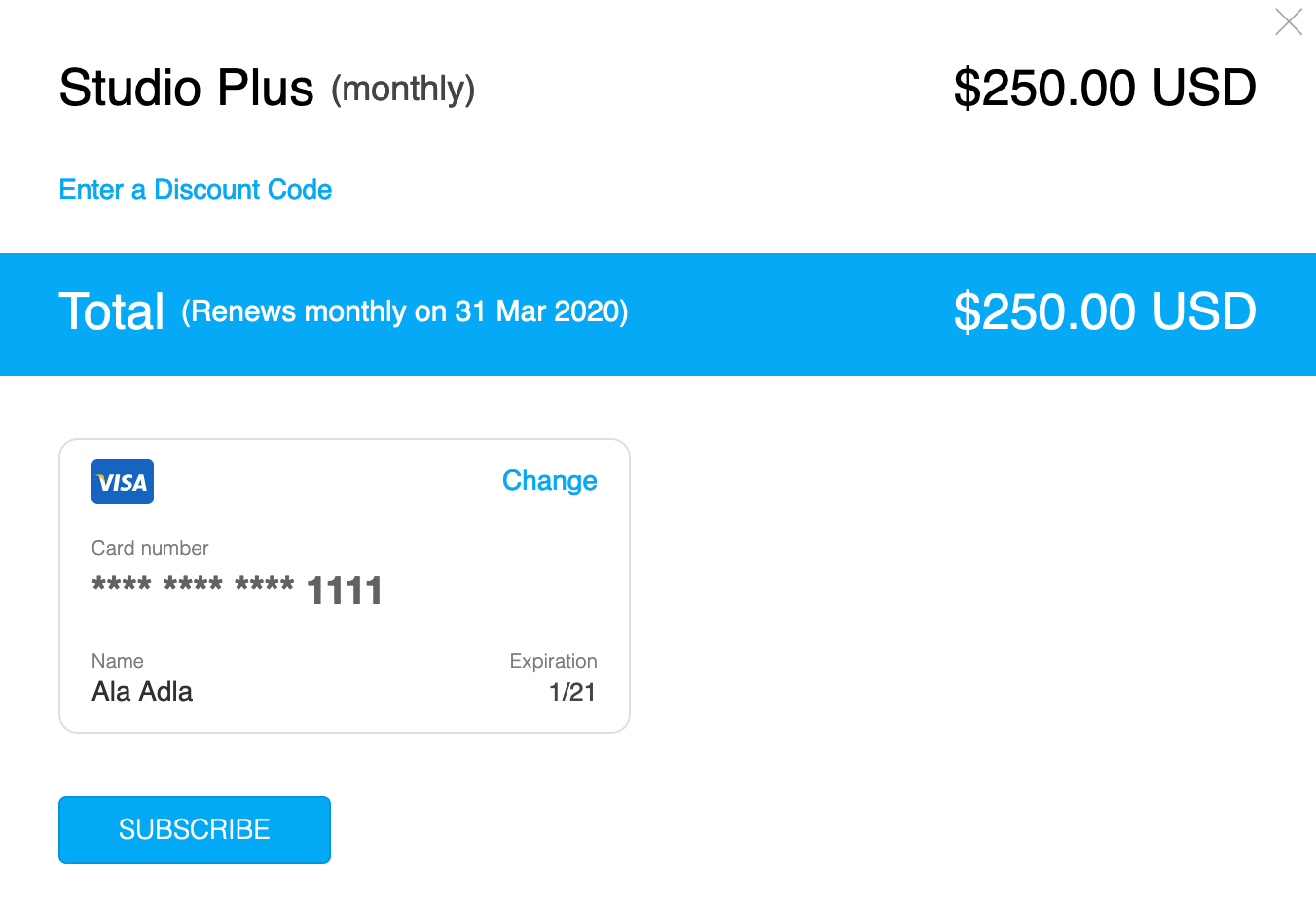The width and height of the screenshot is (1316, 911).
Task: Select the masked card number ending 1111
Action: (x=238, y=591)
